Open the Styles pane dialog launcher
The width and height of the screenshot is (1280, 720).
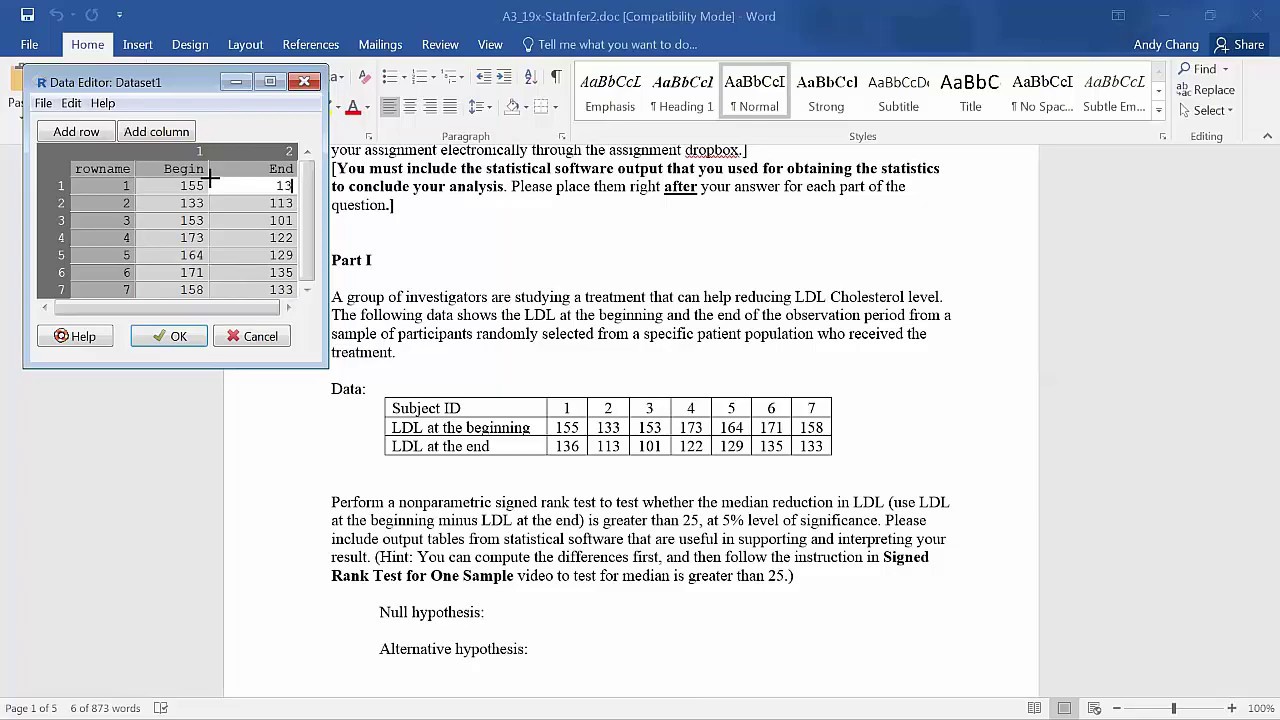tap(1162, 136)
